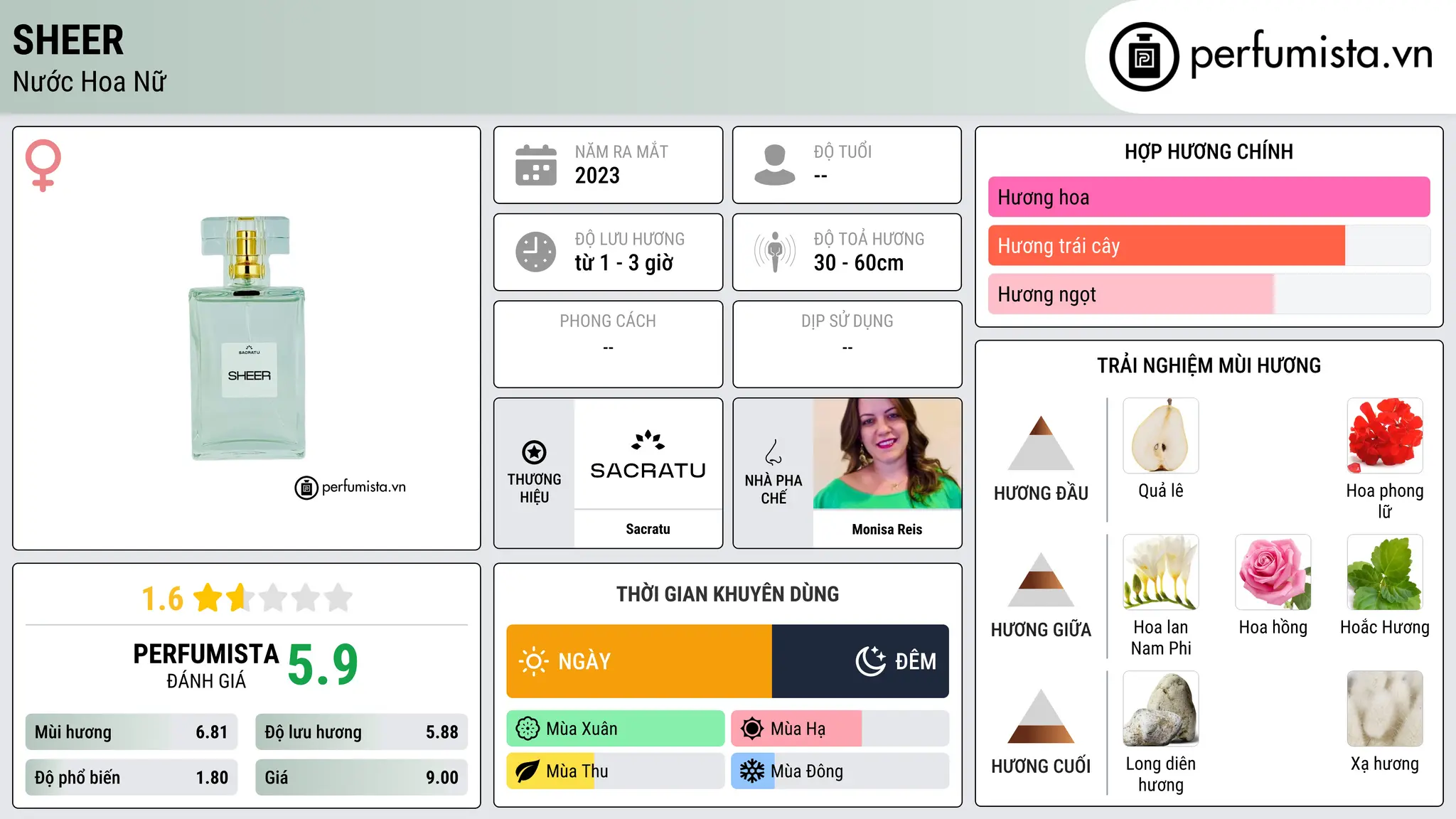Click the Hương cuối pyramid icon
Screen dimensions: 1456x819
click(1042, 716)
